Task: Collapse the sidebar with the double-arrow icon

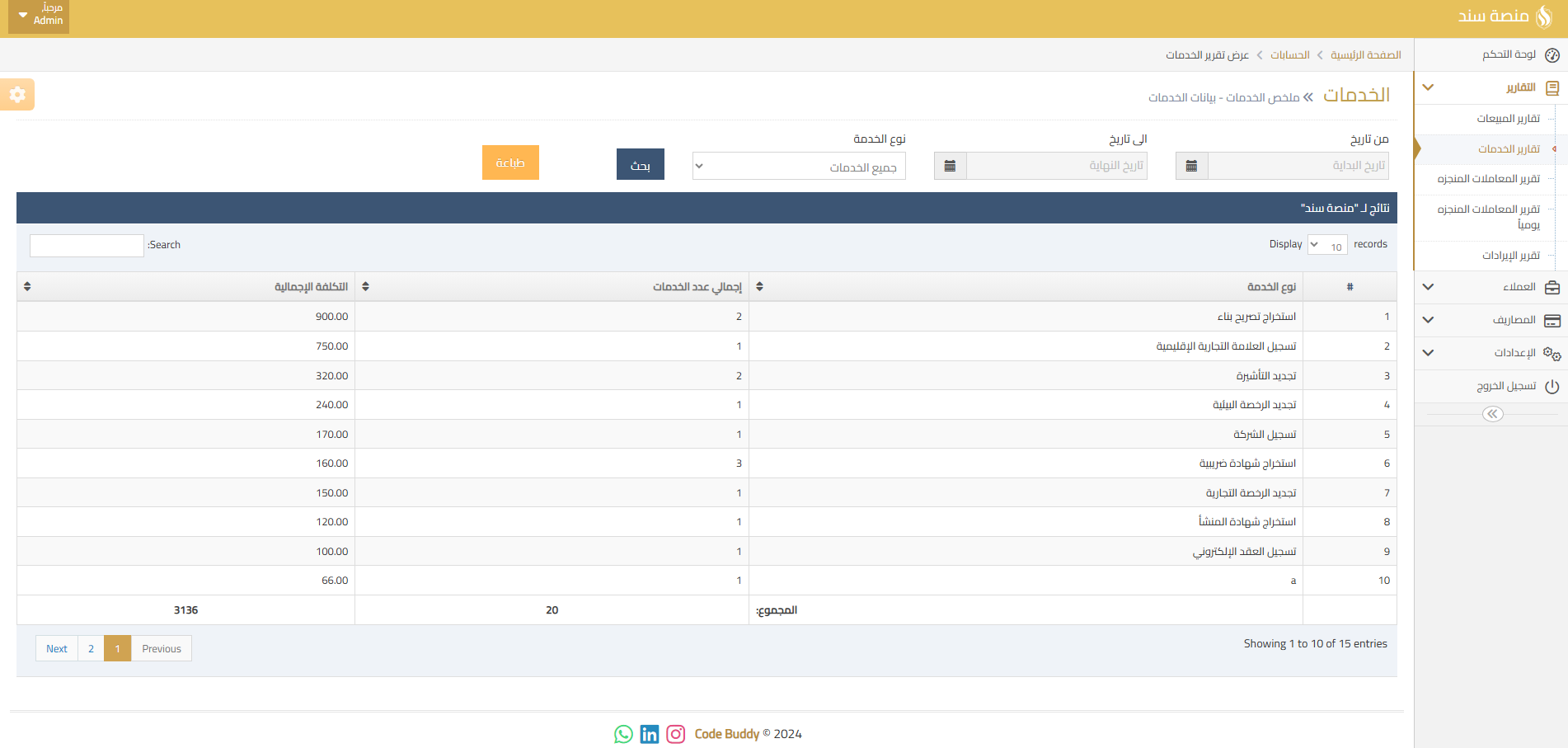Action: click(1493, 414)
